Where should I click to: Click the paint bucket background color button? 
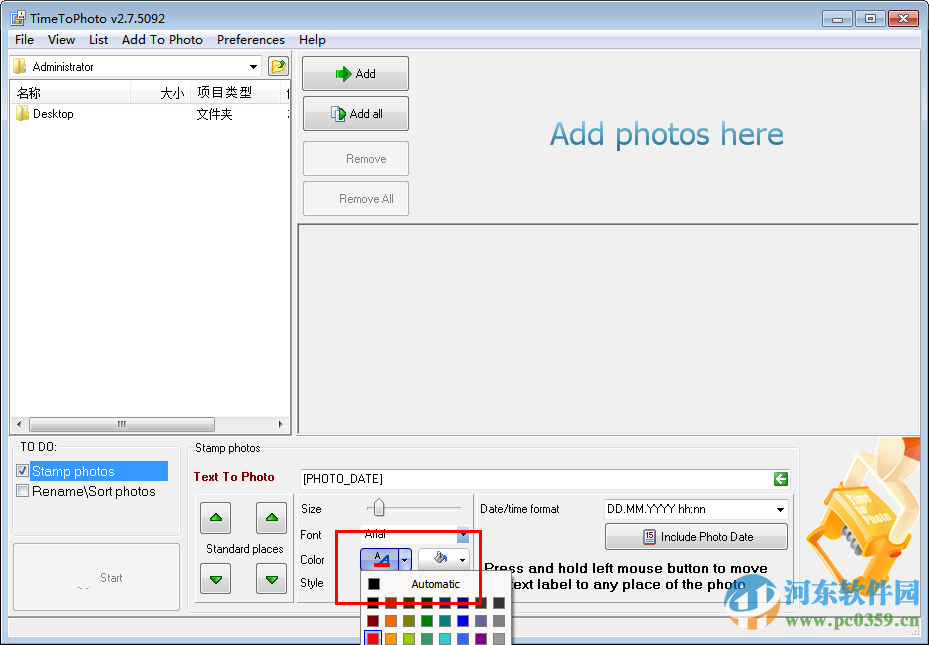click(x=438, y=559)
